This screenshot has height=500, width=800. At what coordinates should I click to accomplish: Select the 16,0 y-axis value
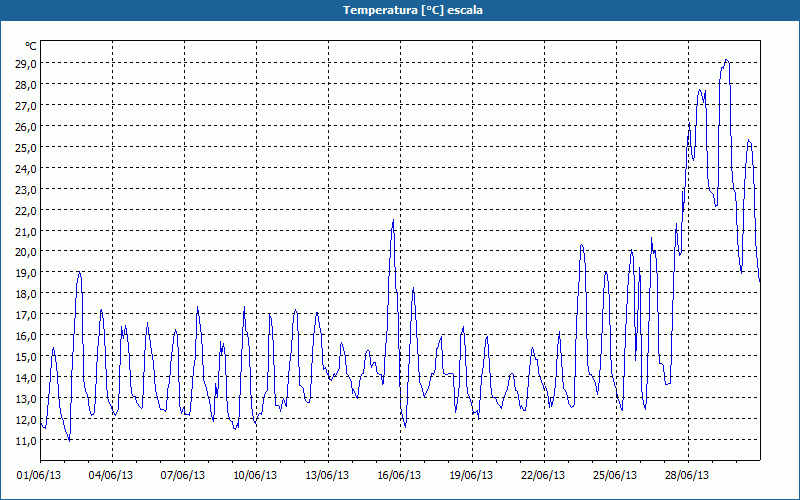tap(25, 335)
